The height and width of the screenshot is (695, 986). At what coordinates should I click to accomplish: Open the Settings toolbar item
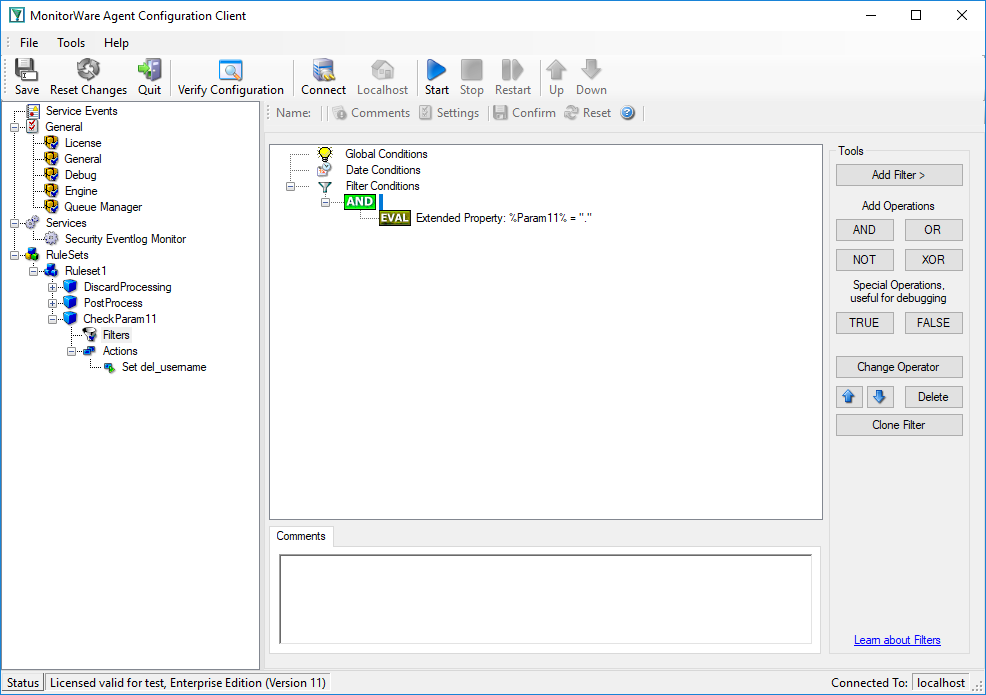[449, 113]
